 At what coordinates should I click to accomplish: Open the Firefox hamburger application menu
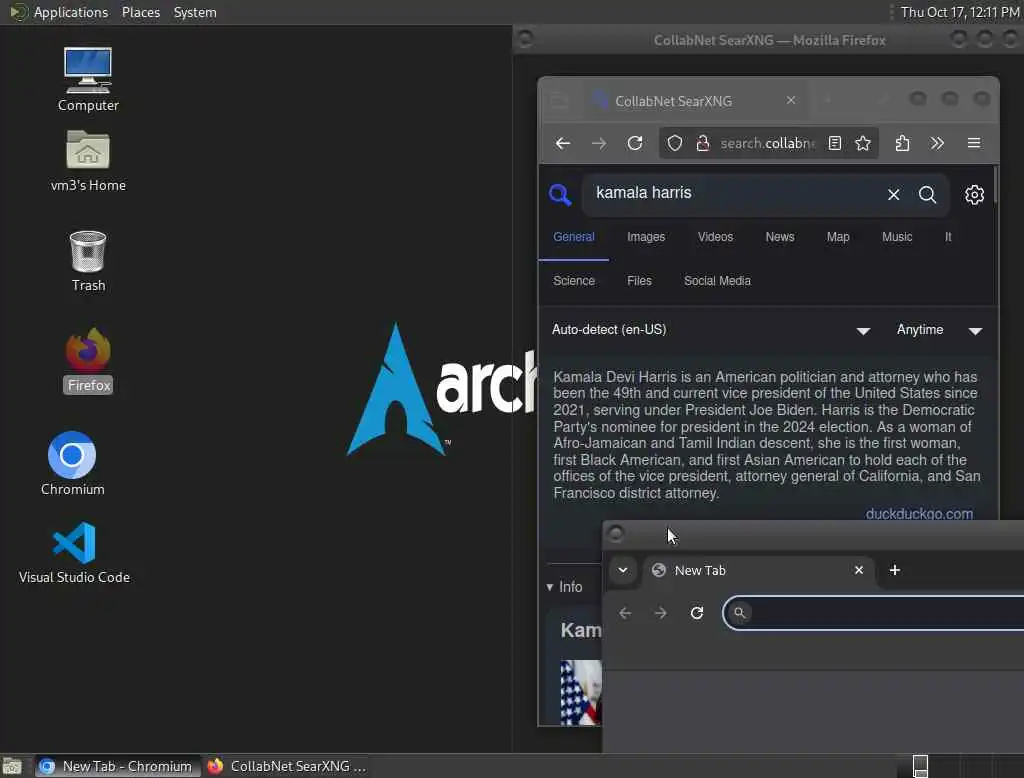[974, 143]
